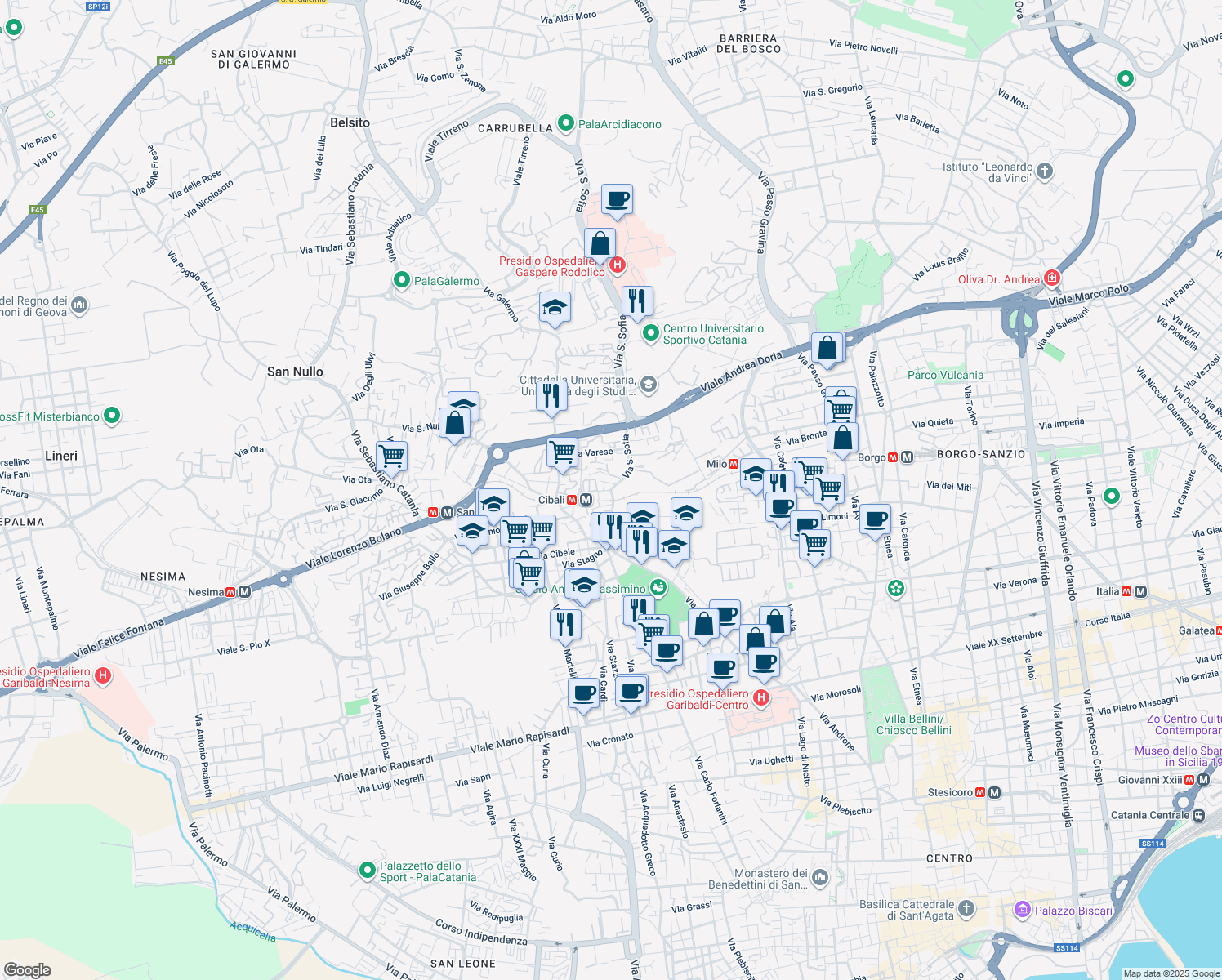Click the restaurant marker above Centro Universitario Sportivo
This screenshot has width=1222, height=980.
coord(637,302)
